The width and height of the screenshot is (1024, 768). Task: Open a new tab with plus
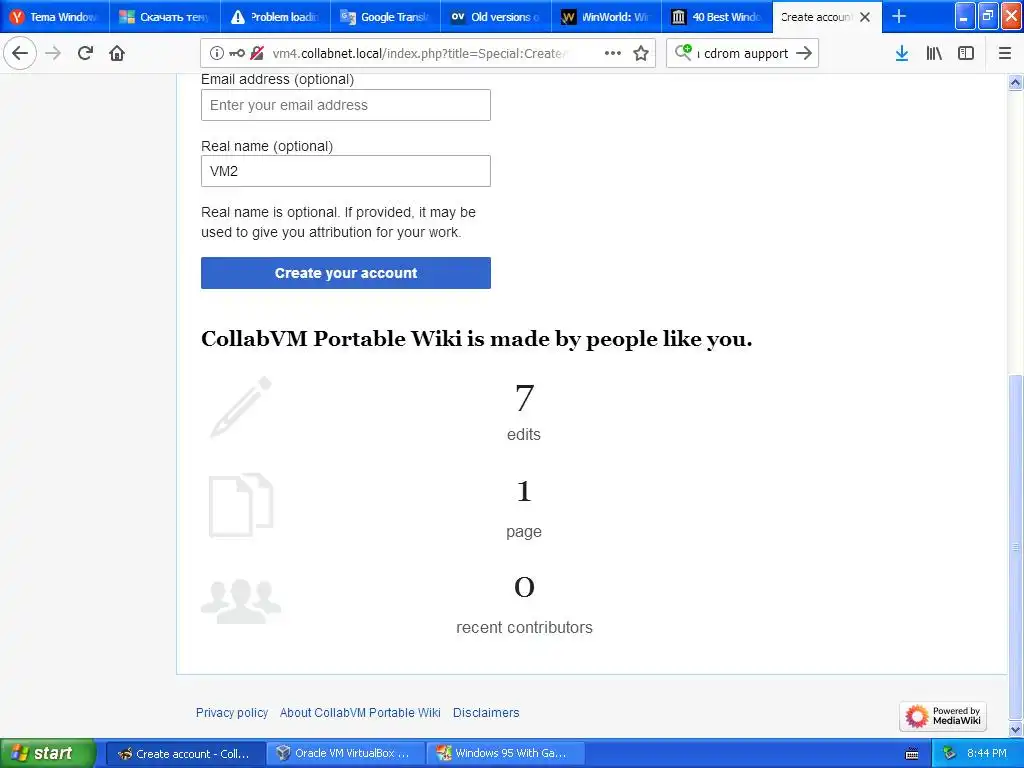(x=899, y=16)
